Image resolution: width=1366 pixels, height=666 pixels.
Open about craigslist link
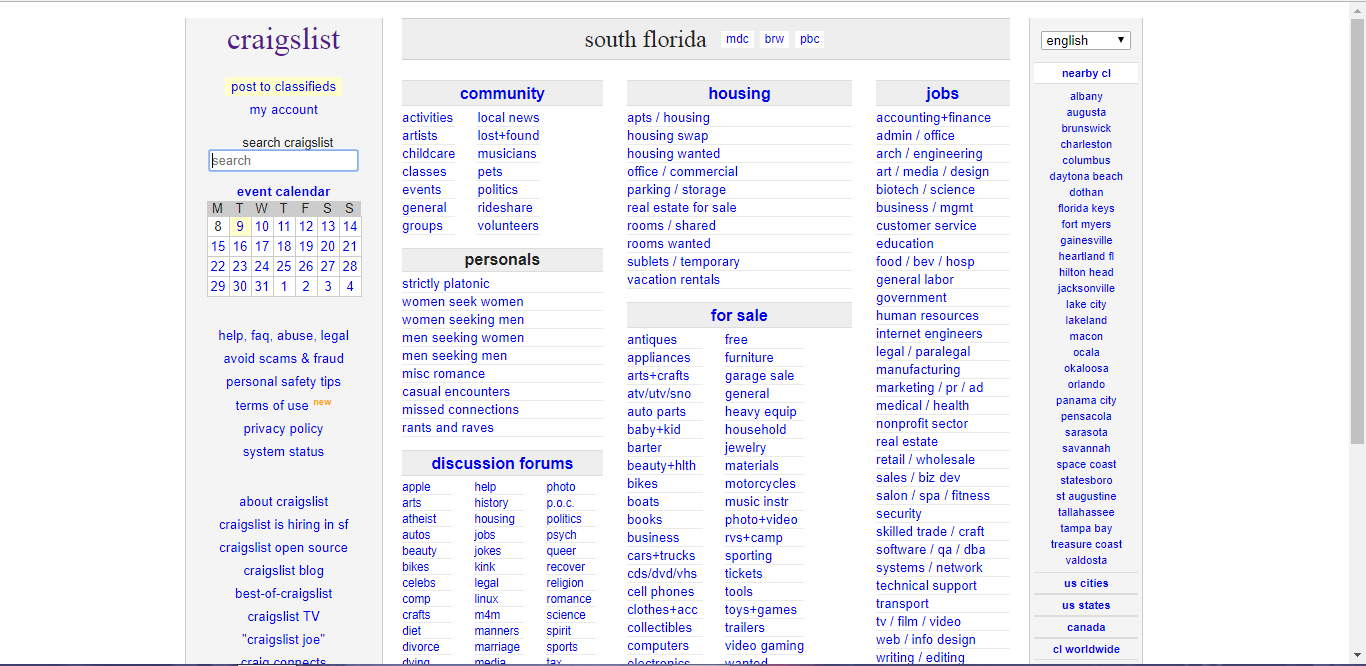(283, 502)
